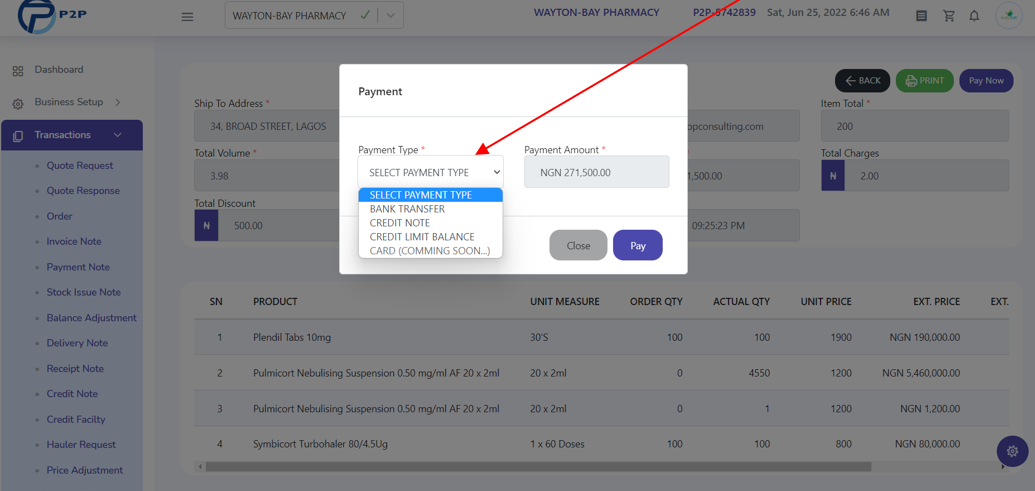Click the BACK button
Screen dimensions: 1035x491
pyautogui.click(x=863, y=81)
